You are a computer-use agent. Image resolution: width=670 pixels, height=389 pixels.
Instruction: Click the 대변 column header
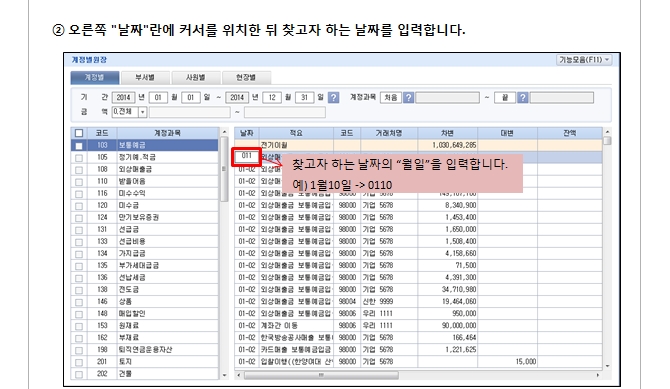[x=508, y=133]
